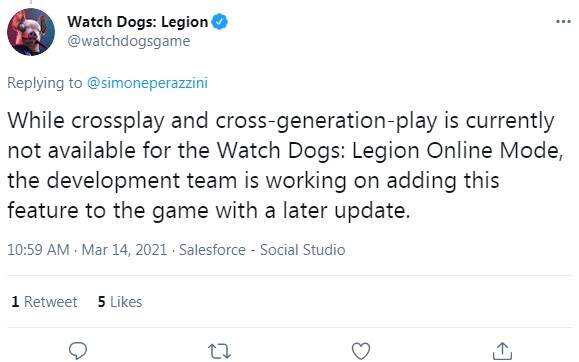Image resolution: width=579 pixels, height=362 pixels.
Task: Open the Mar 14, 2021 date link
Action: (124, 250)
